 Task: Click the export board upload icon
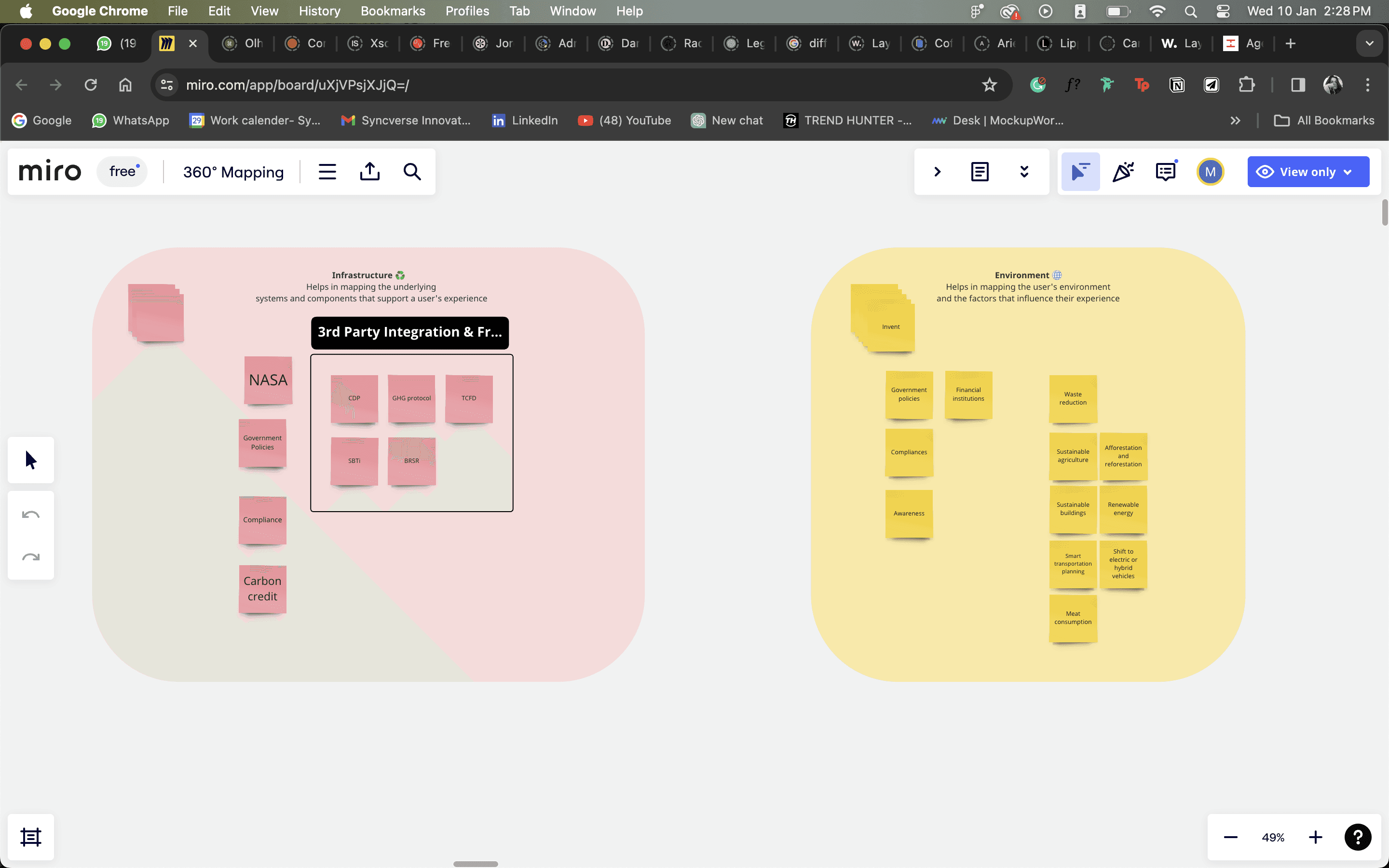(369, 172)
